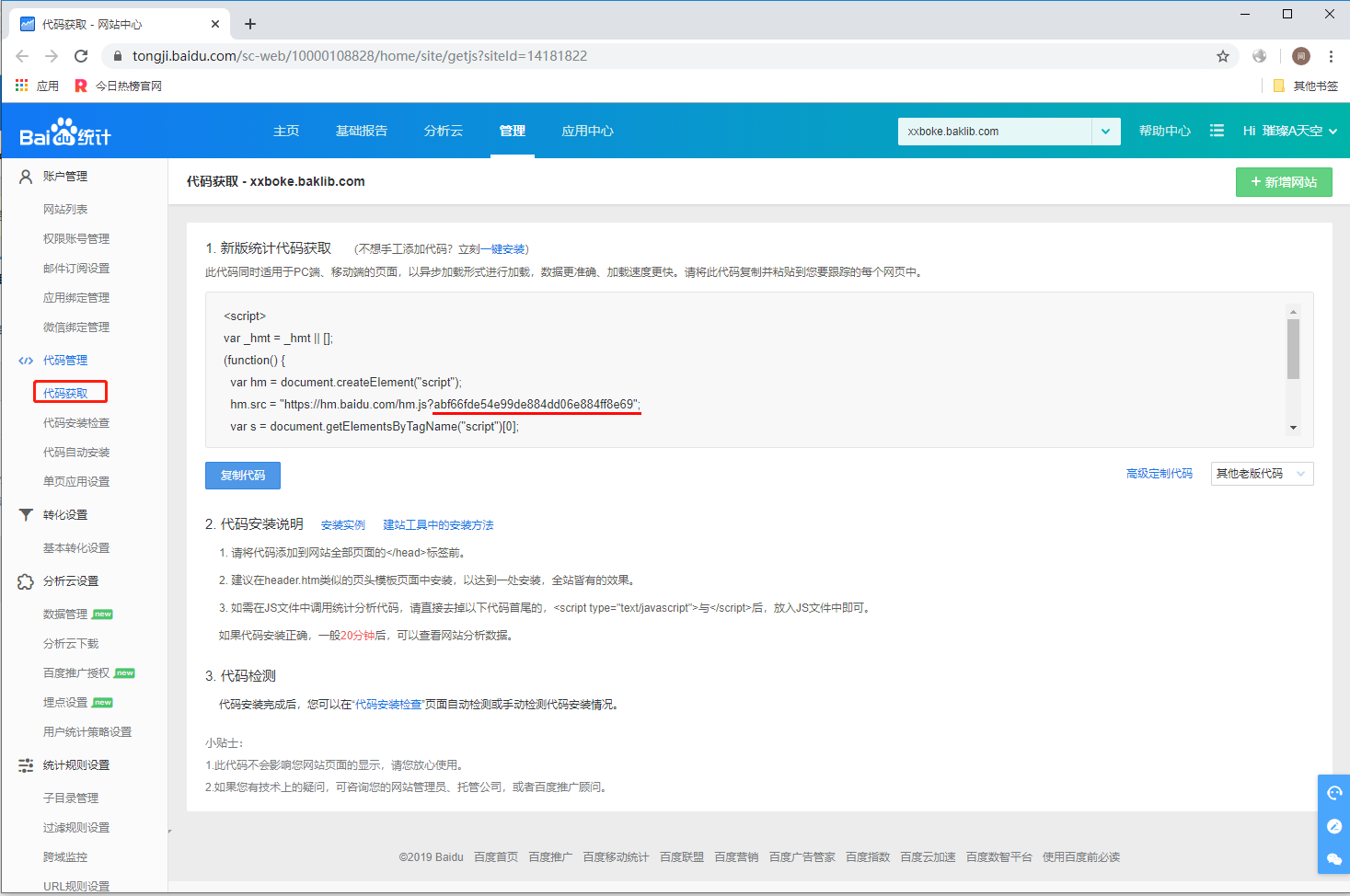Image resolution: width=1350 pixels, height=896 pixels.
Task: Click the Baidu Tongji logo
Action: tap(65, 132)
